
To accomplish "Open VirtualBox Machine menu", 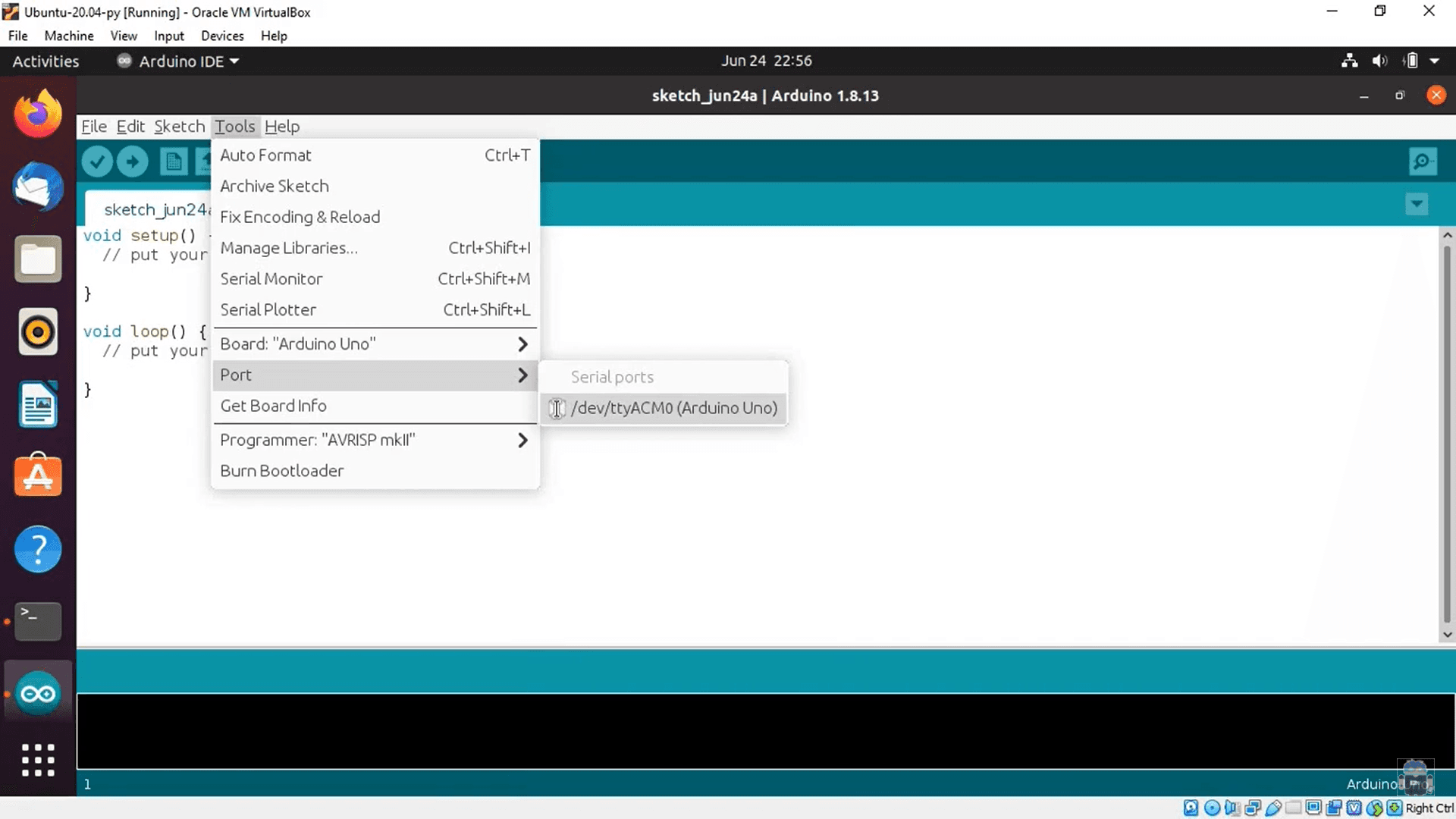I will point(69,36).
